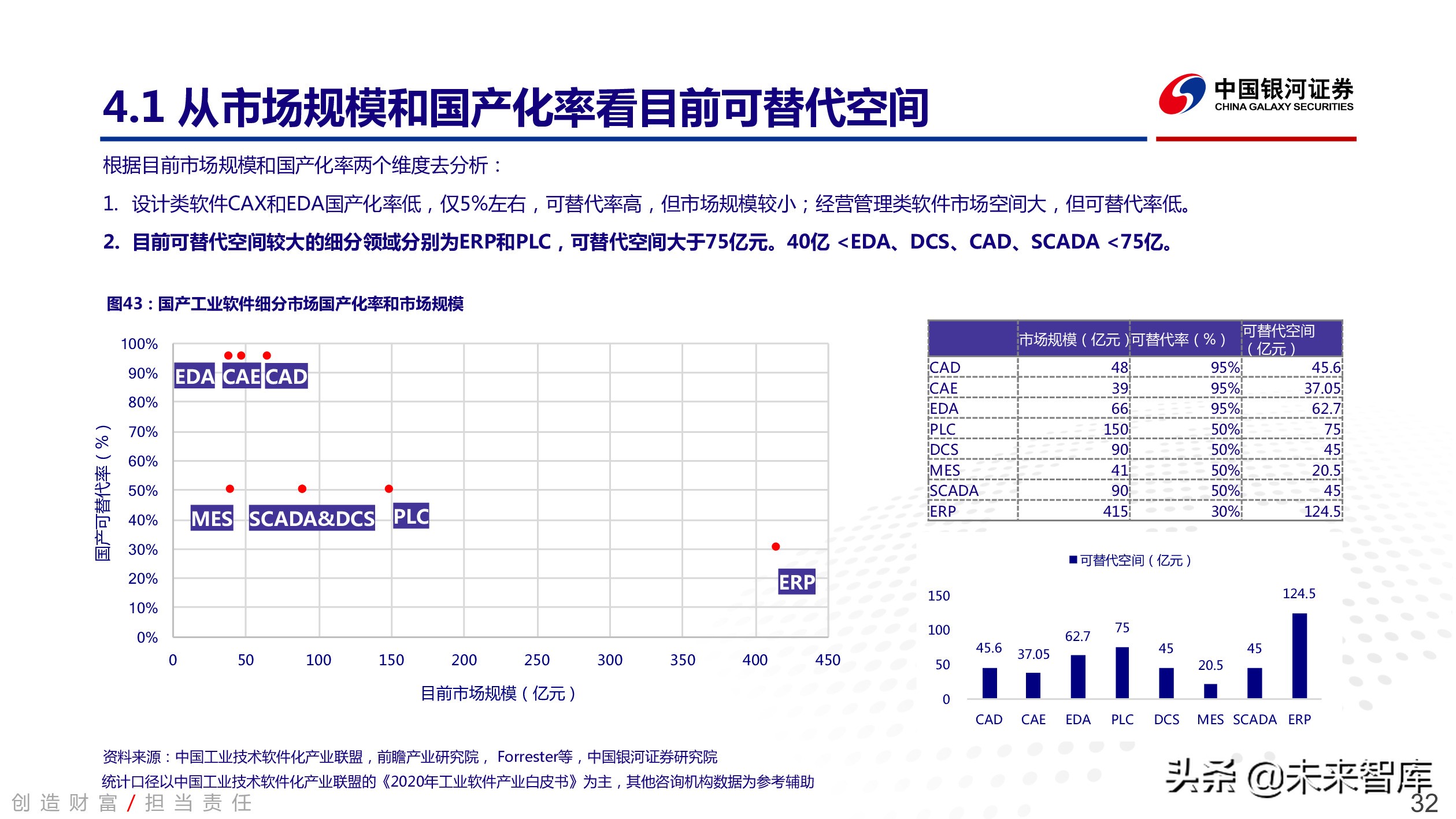Click the CAE bar in the bar chart

1033,685
